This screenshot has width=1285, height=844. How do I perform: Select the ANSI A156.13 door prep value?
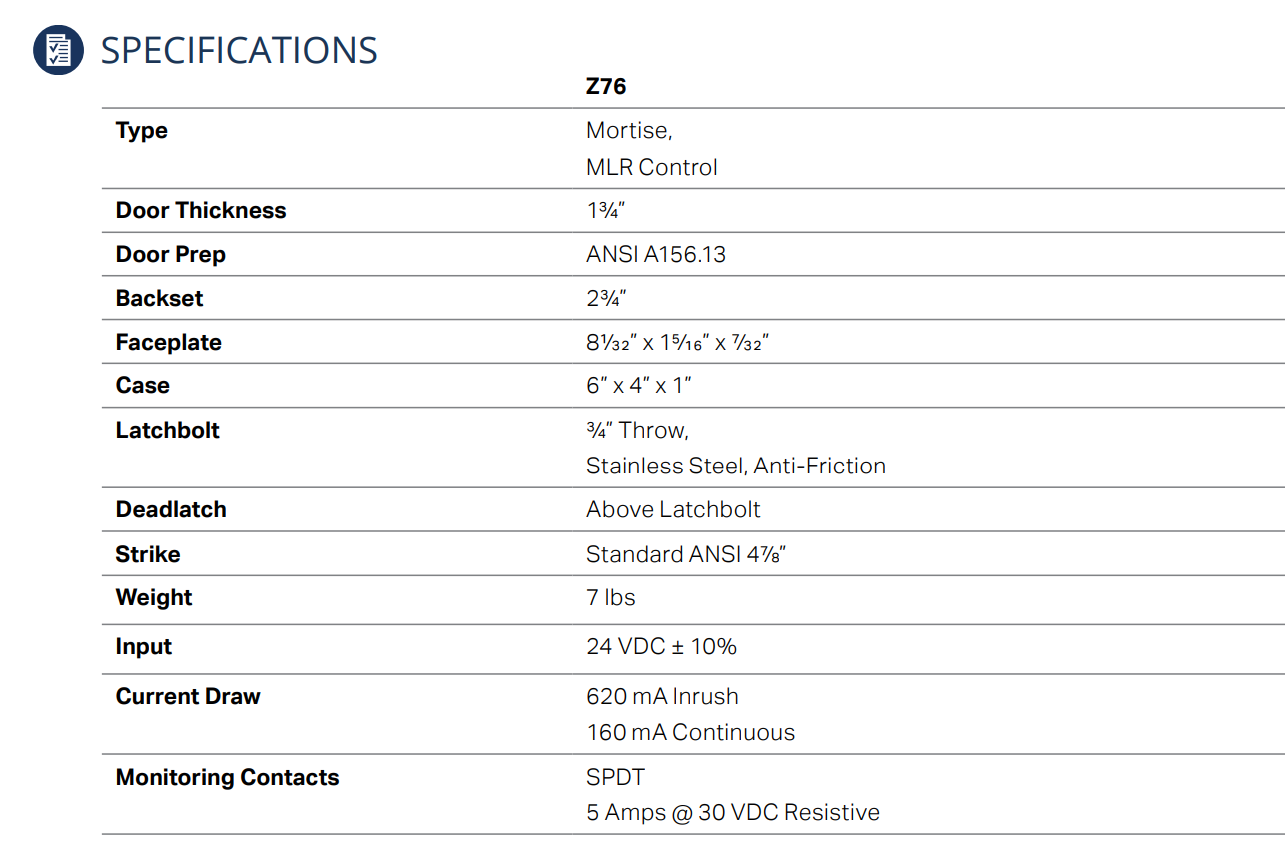[656, 254]
